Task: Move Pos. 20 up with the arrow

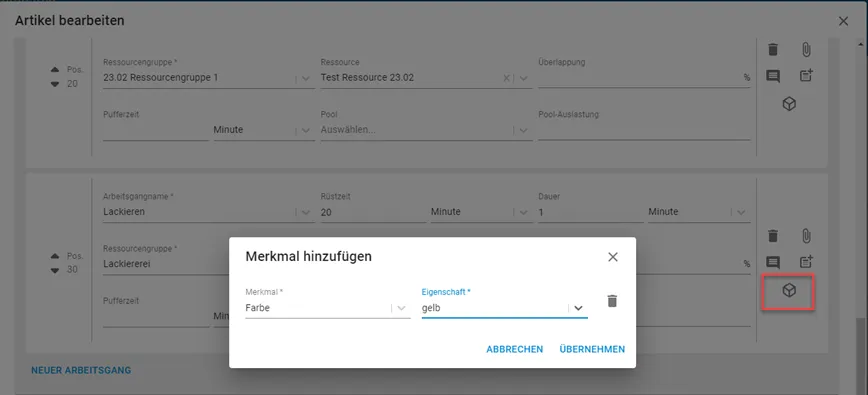Action: coord(54,70)
